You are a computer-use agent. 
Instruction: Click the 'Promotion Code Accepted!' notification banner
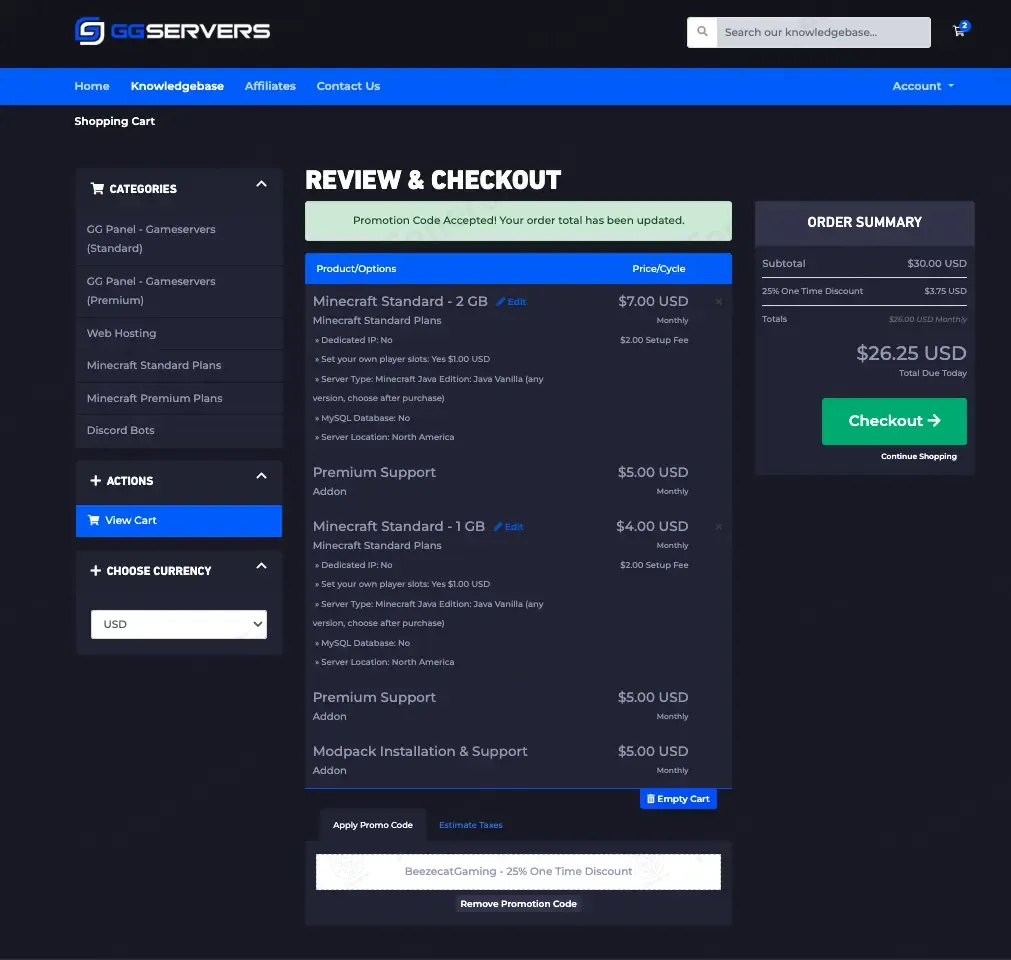(x=518, y=221)
